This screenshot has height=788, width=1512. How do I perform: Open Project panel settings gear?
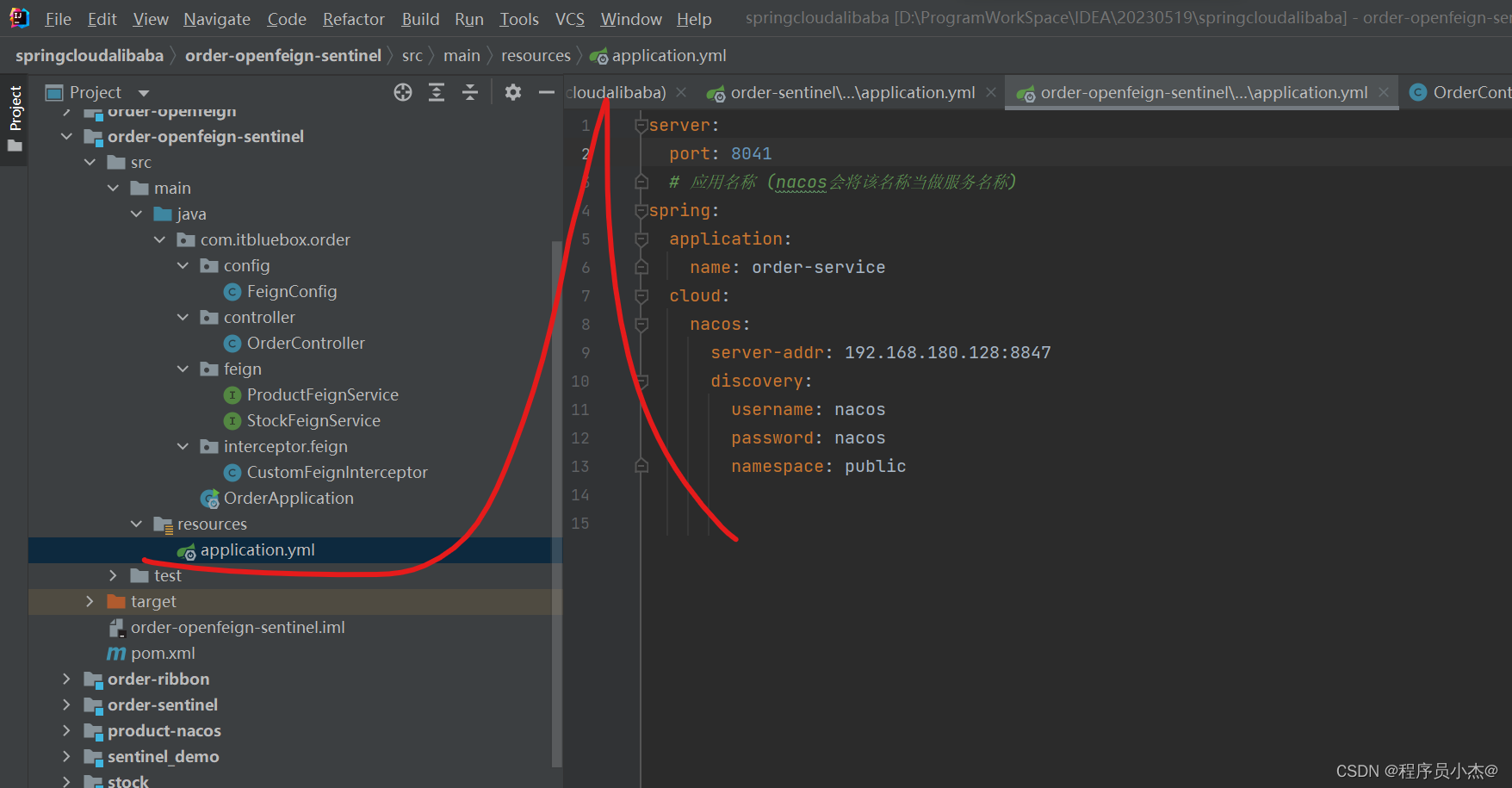tap(513, 92)
